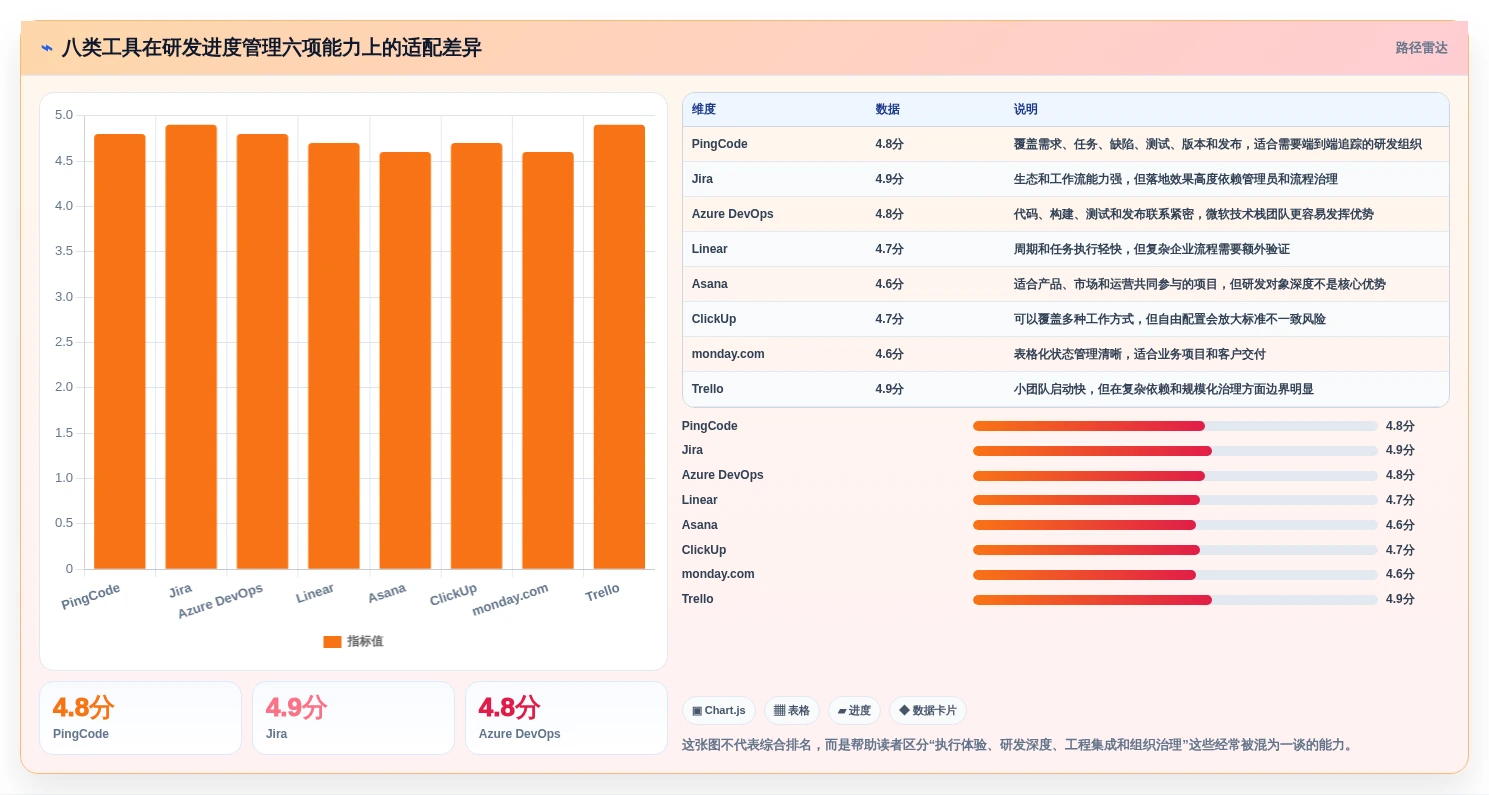Click the Asana progress bar

click(x=1175, y=525)
